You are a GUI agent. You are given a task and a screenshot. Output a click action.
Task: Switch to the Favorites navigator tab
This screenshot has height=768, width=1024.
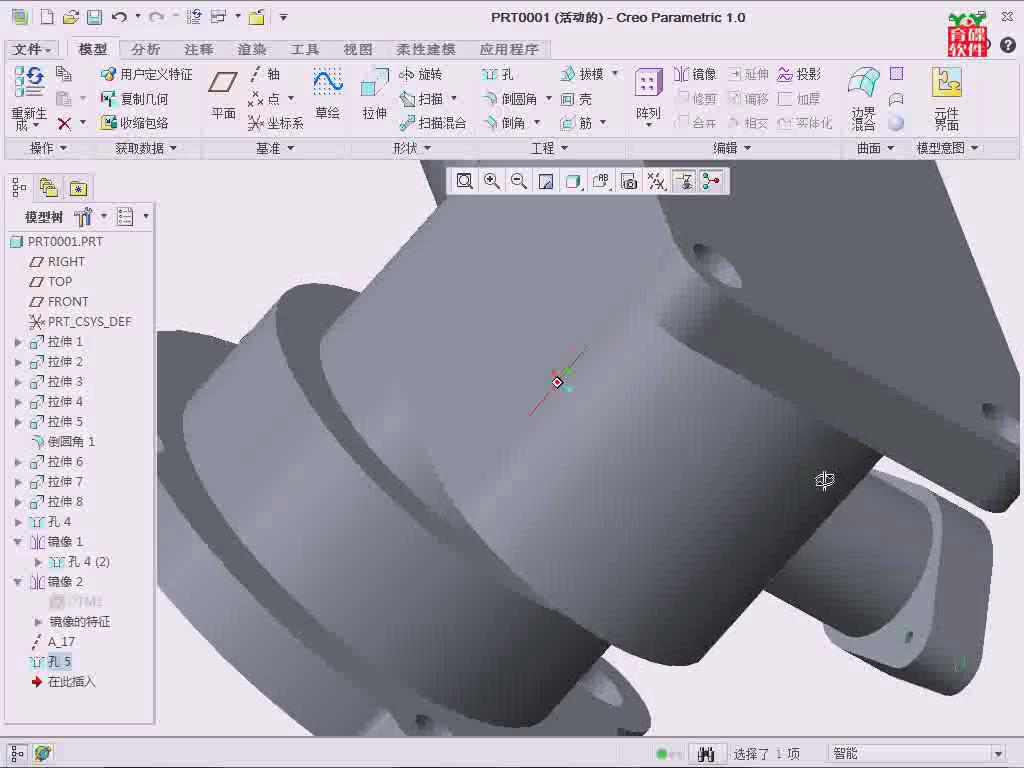[x=78, y=188]
